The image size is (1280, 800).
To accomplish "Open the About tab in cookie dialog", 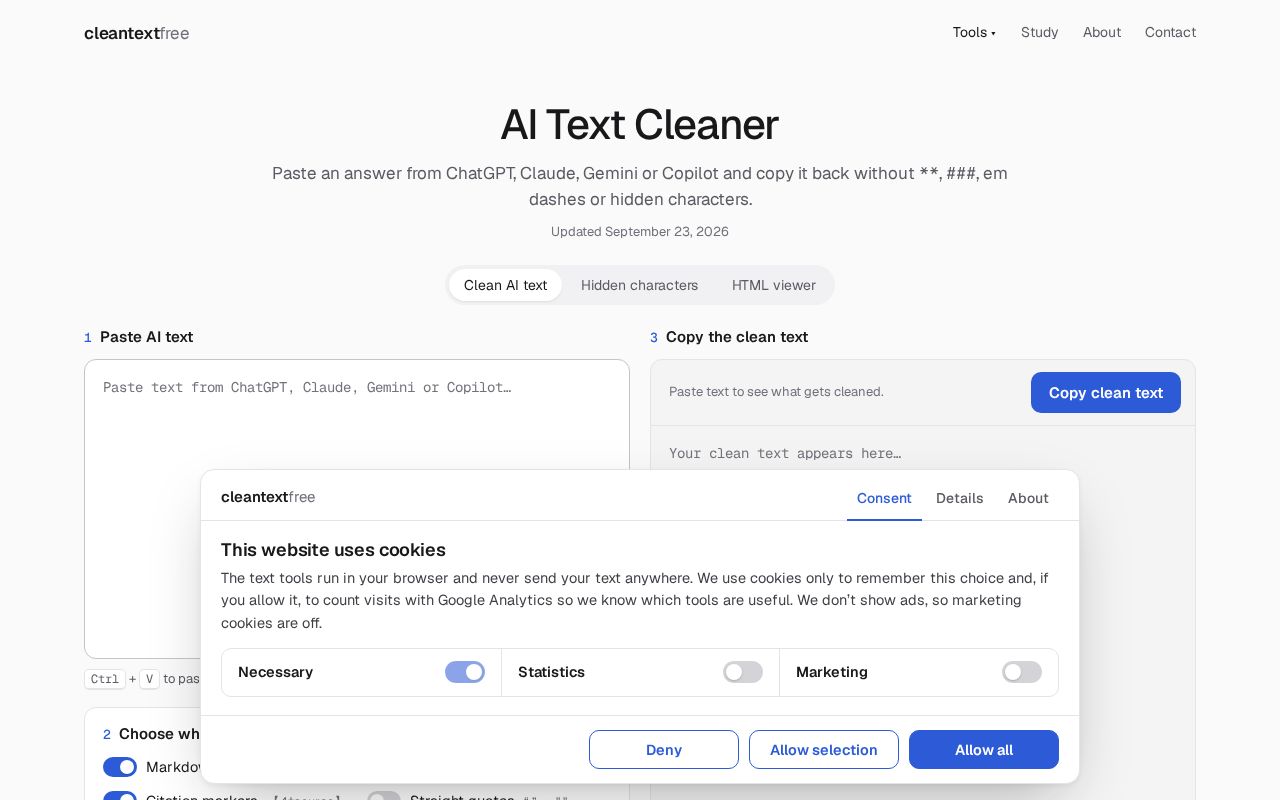I will coord(1028,498).
